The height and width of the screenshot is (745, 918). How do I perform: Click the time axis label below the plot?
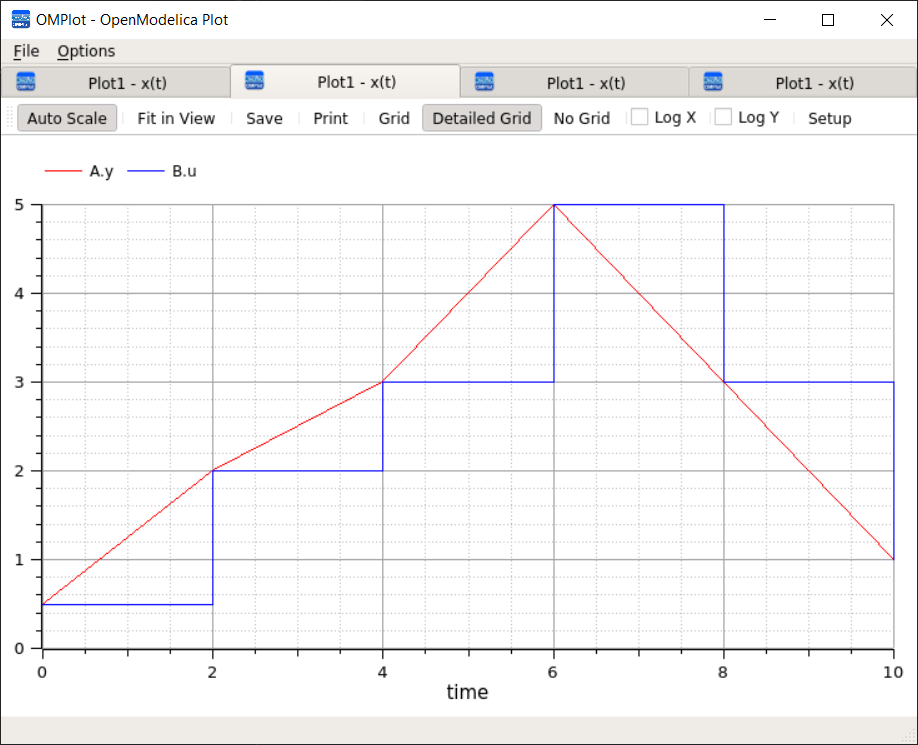466,691
